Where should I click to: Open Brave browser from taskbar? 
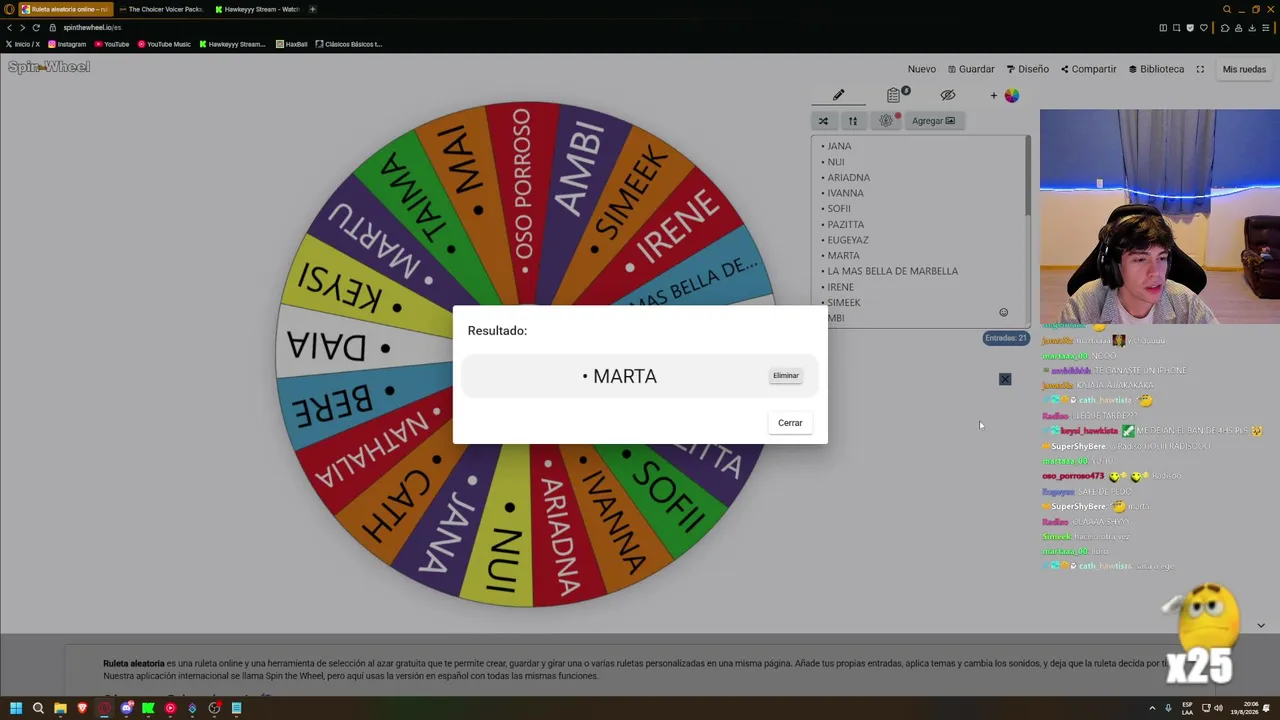(82, 708)
